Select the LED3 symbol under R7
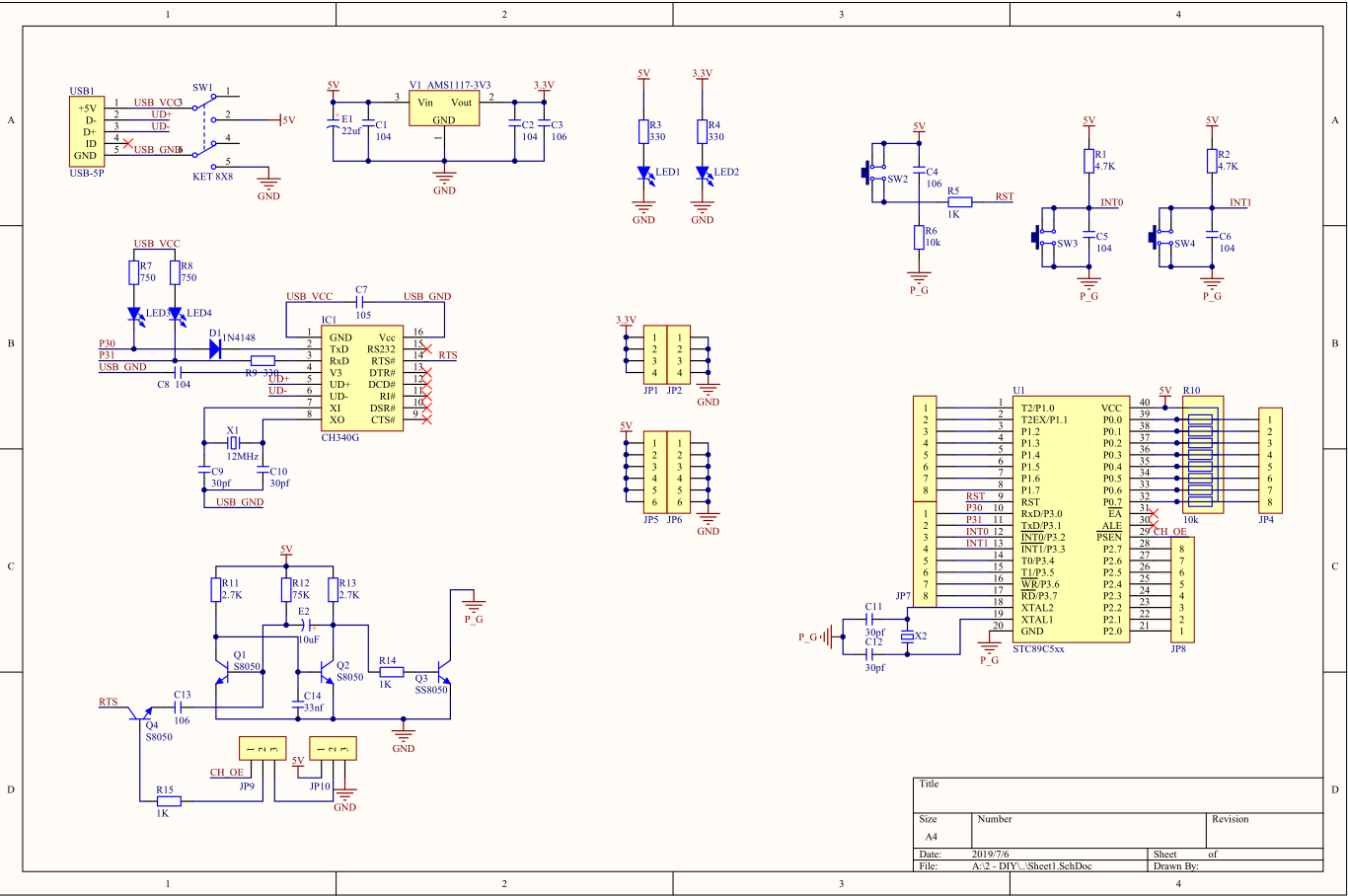The width and height of the screenshot is (1348, 896). coord(135,315)
